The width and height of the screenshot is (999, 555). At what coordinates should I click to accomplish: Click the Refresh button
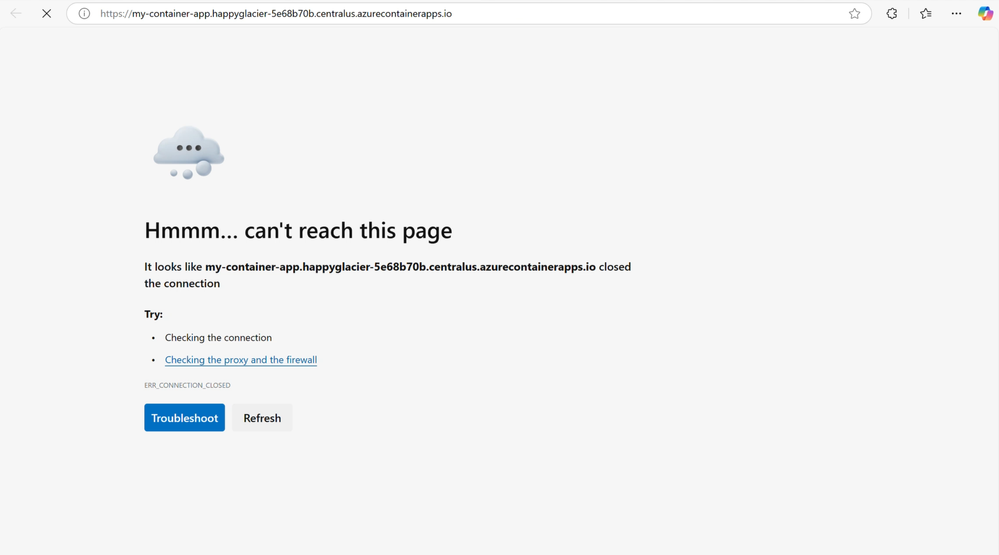pyautogui.click(x=262, y=418)
